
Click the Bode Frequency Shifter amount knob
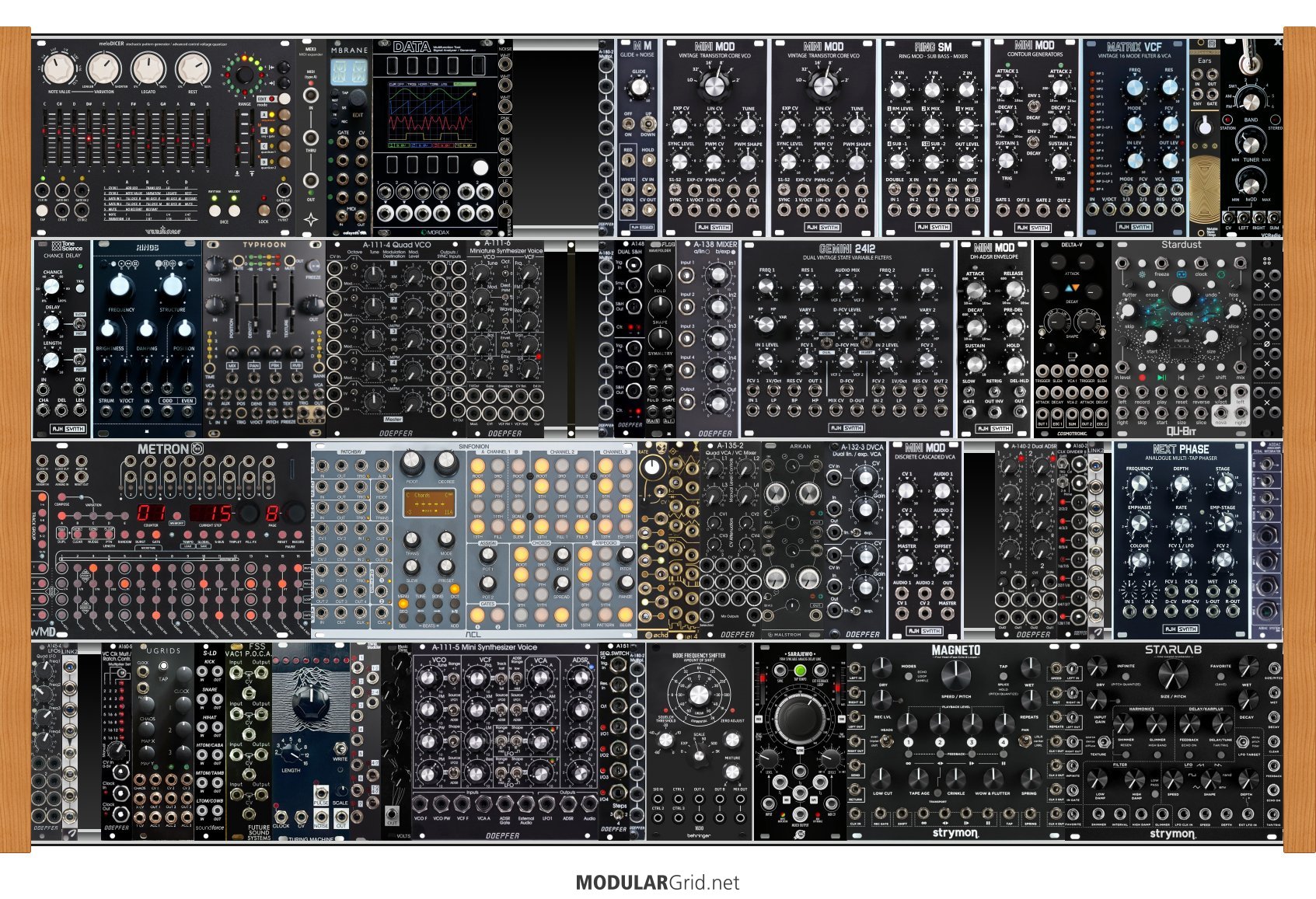click(x=699, y=695)
